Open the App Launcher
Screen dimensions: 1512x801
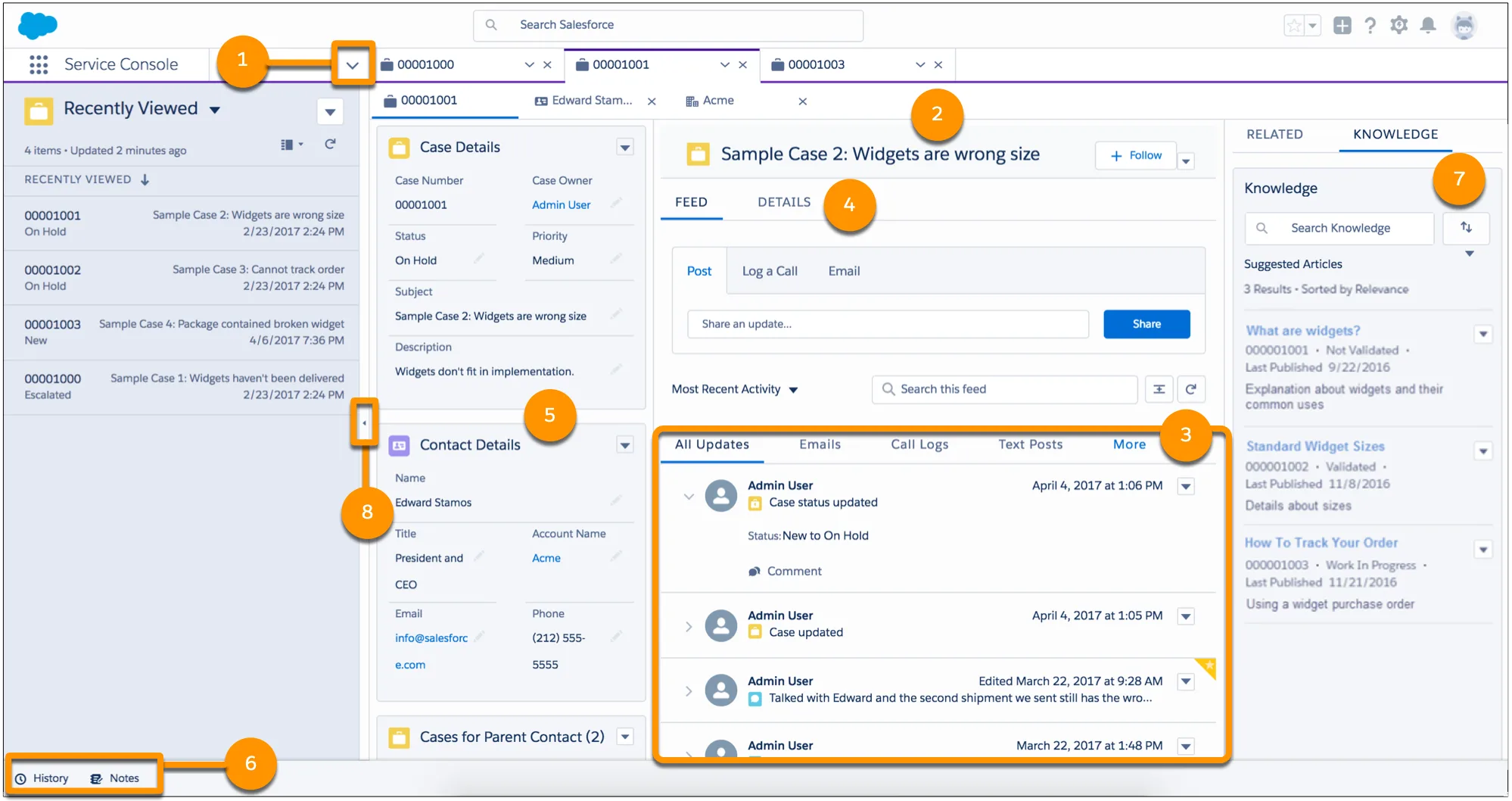[37, 64]
